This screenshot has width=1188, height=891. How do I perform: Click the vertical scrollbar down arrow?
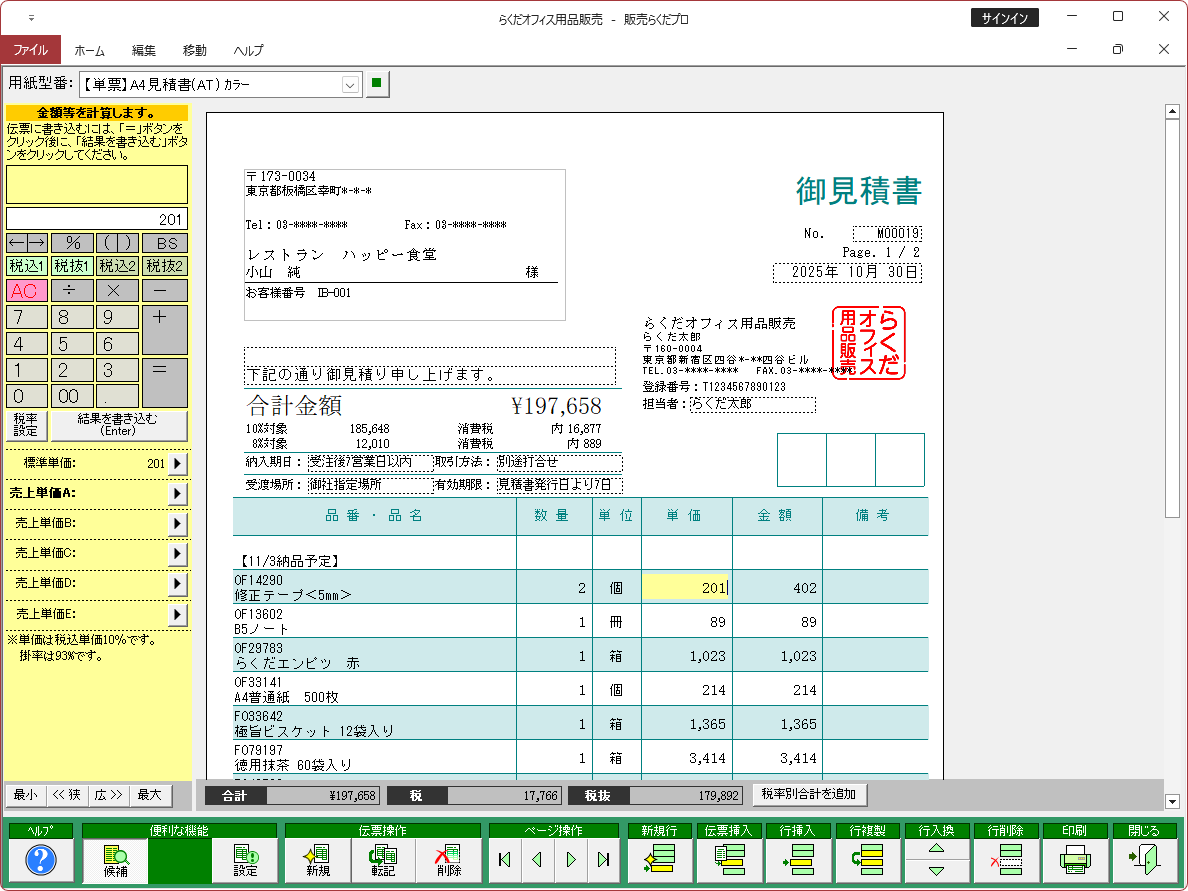coord(1172,801)
